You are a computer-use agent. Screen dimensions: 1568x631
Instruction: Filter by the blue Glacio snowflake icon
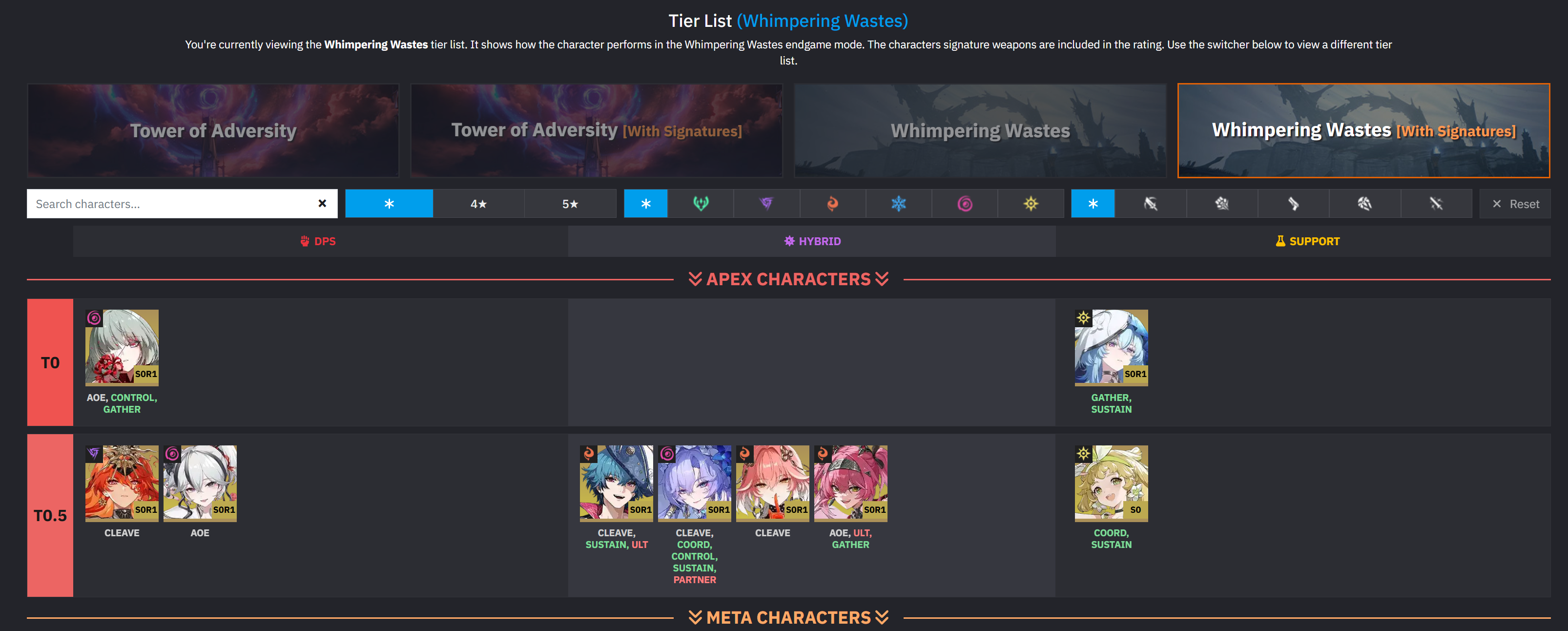tap(898, 204)
